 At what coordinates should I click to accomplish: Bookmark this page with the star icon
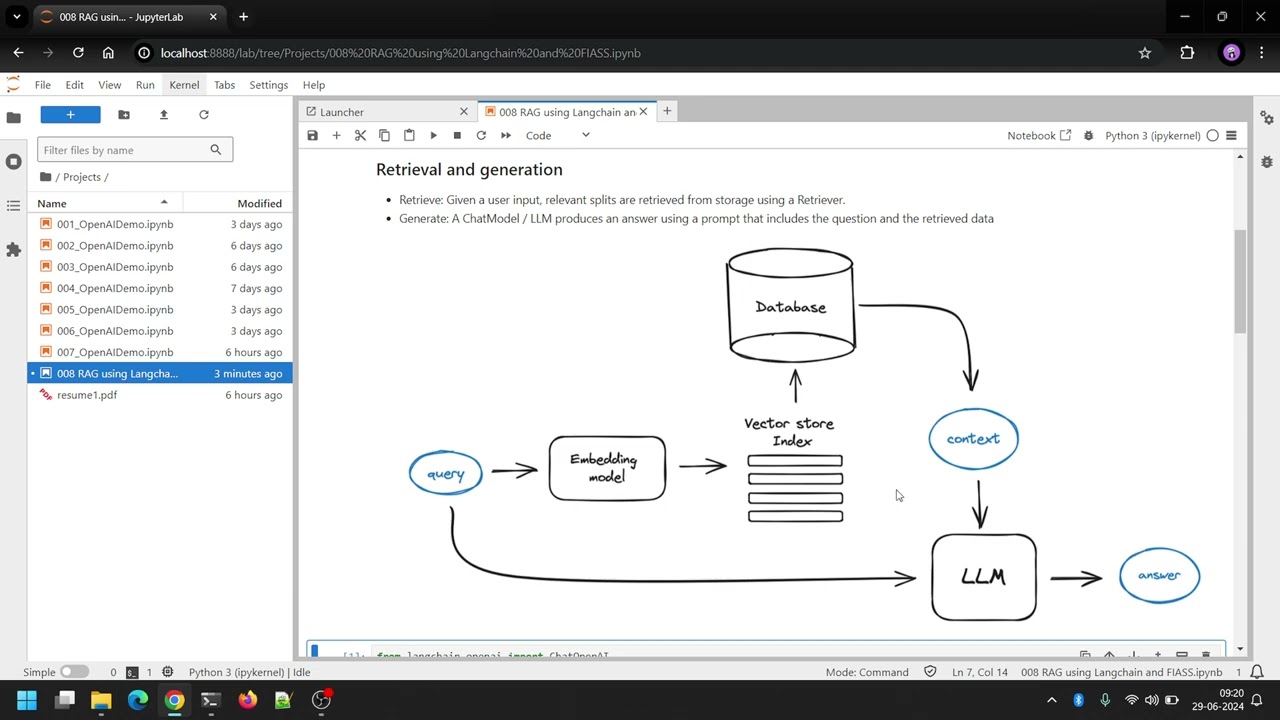[x=1145, y=53]
